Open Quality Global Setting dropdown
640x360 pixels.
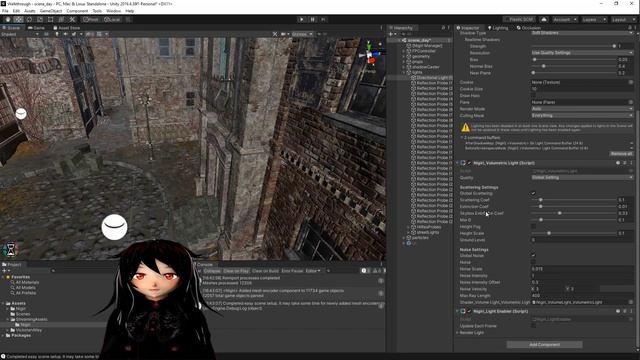(x=582, y=178)
